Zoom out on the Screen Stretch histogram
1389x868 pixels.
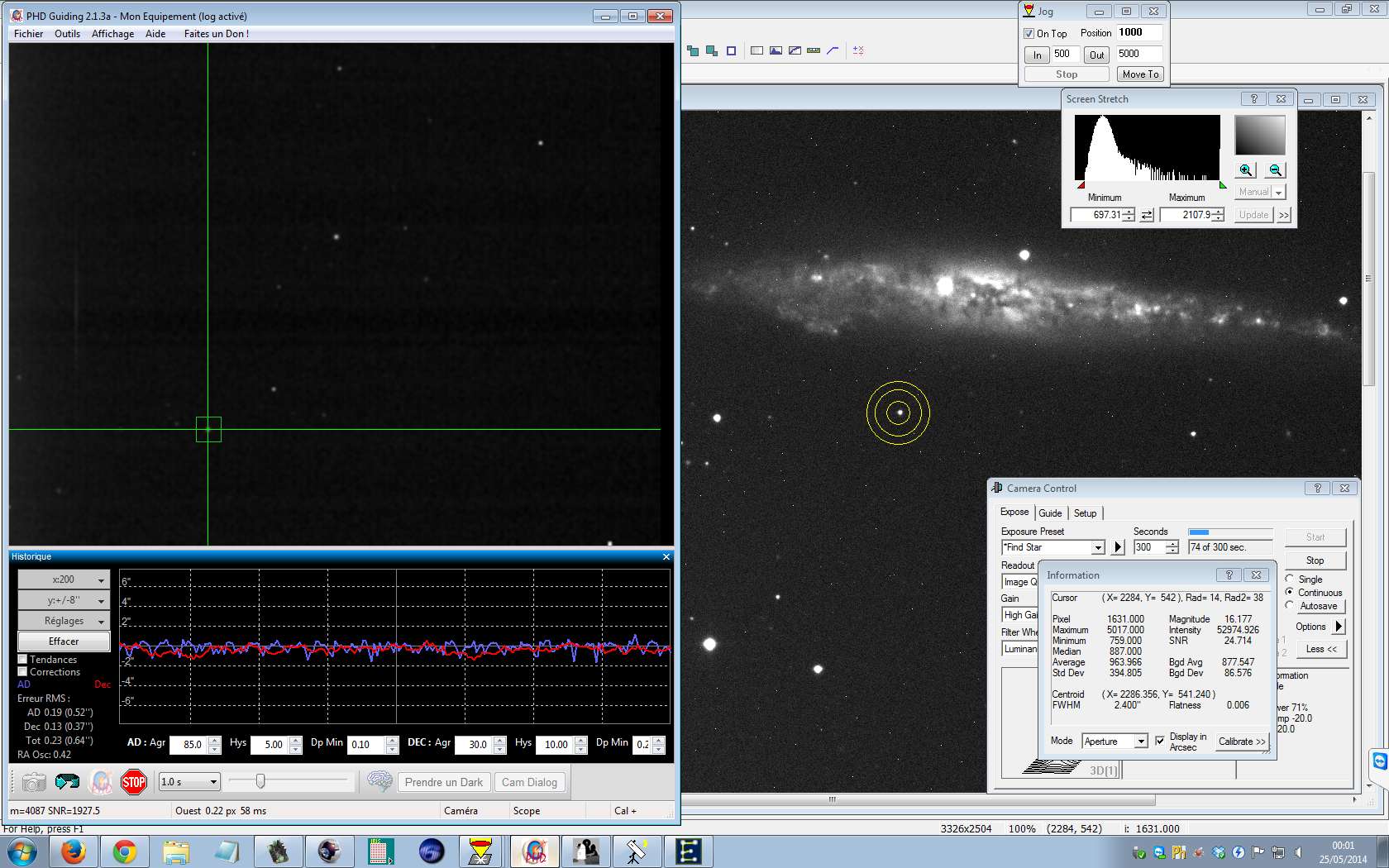pyautogui.click(x=1276, y=170)
